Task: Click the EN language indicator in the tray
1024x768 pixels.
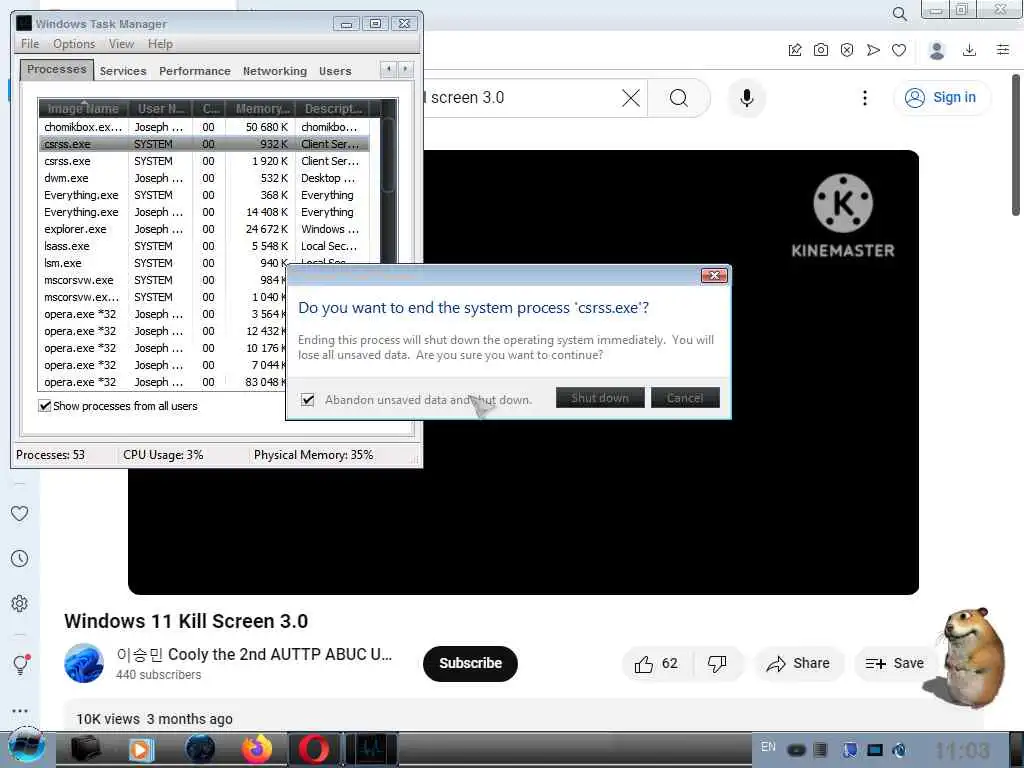Action: 768,746
